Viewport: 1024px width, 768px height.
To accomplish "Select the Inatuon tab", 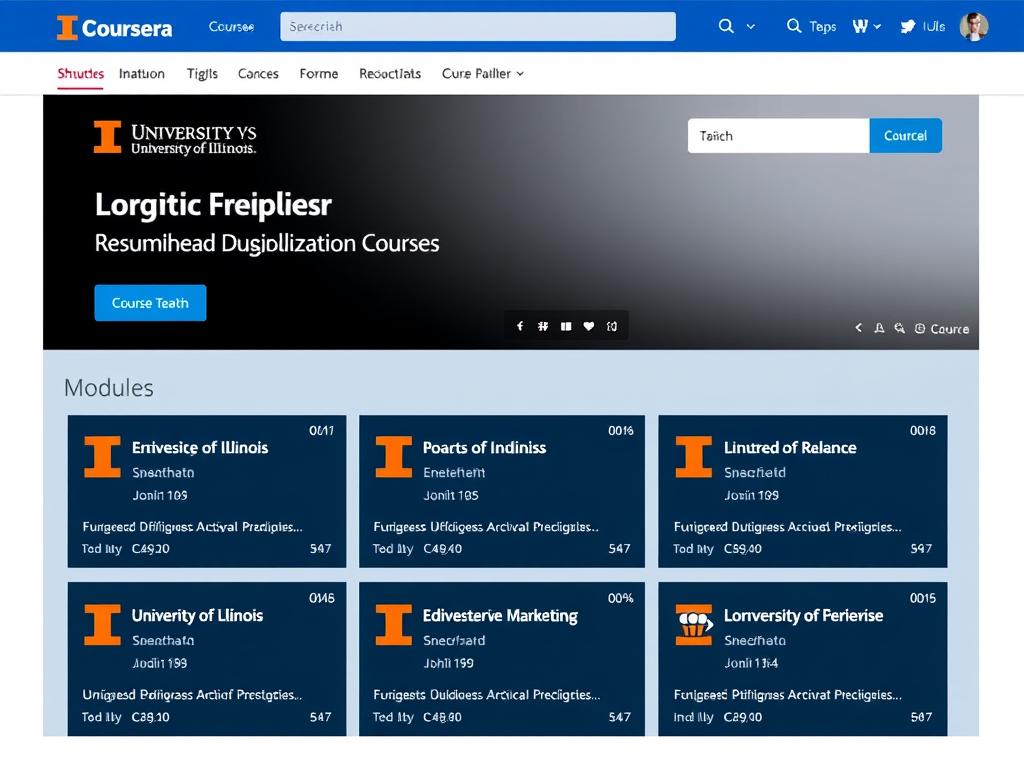I will pyautogui.click(x=142, y=74).
